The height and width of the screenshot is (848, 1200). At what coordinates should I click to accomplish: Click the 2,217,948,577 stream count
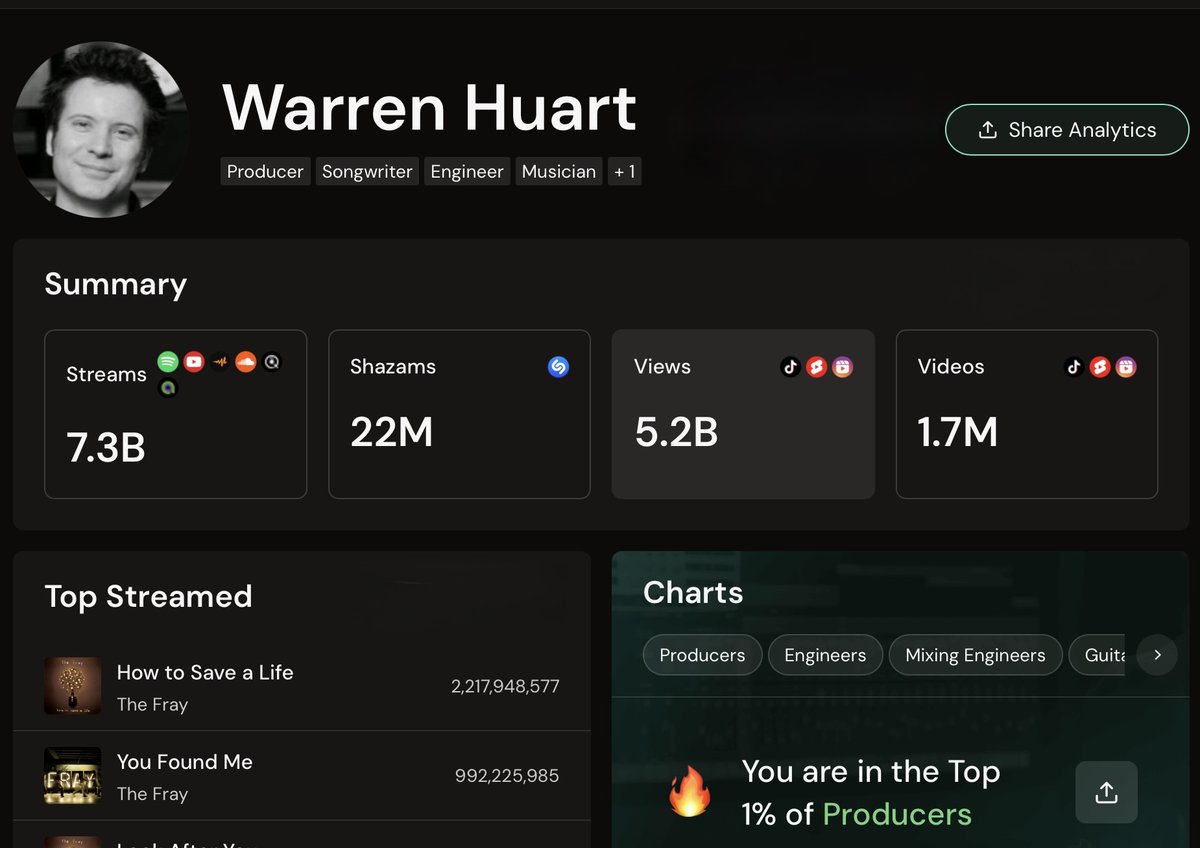(x=505, y=686)
